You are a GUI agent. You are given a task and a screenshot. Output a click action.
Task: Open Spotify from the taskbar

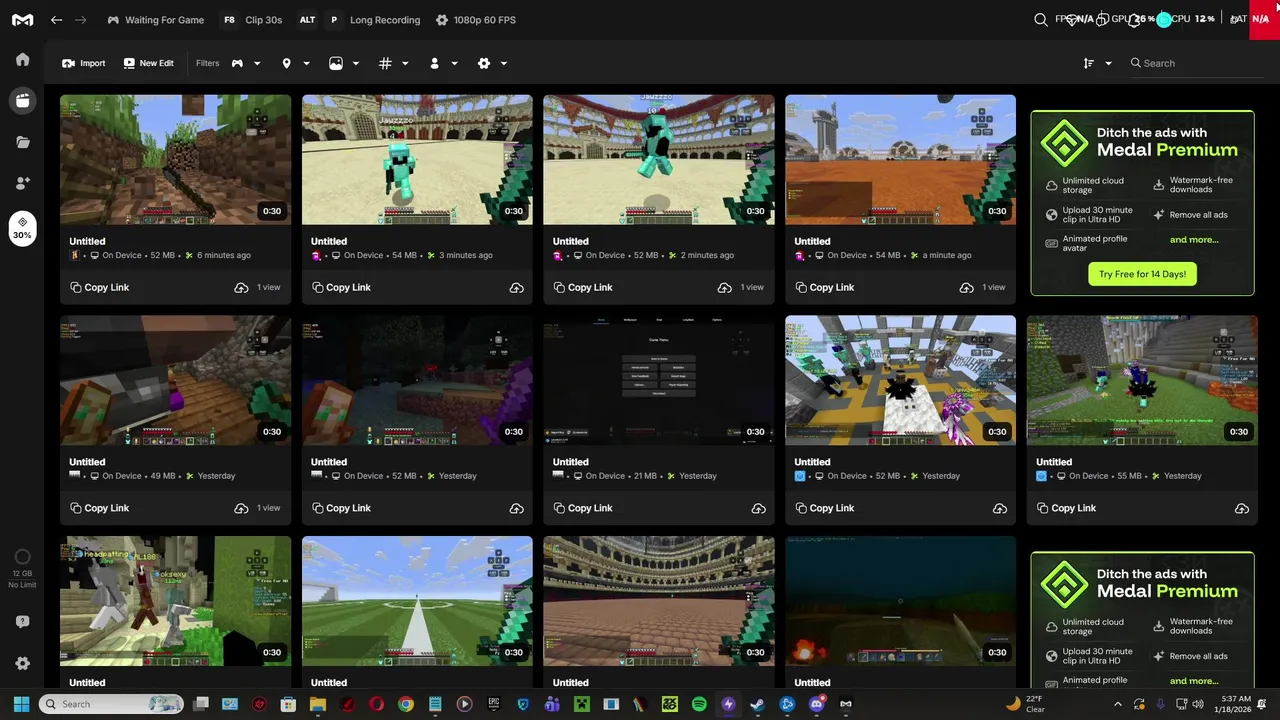pyautogui.click(x=699, y=704)
